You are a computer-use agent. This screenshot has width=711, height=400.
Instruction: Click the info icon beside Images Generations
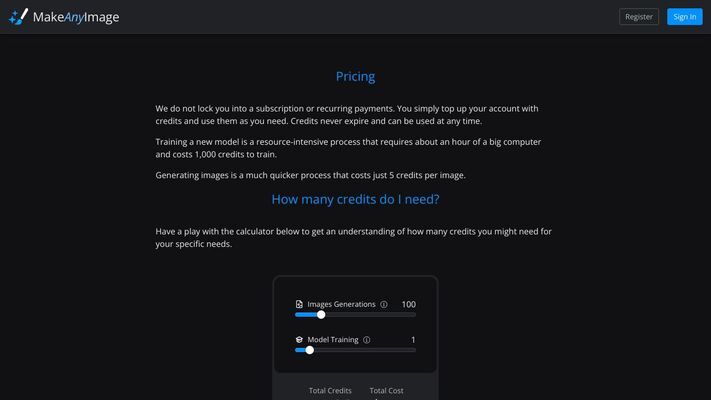(x=384, y=304)
